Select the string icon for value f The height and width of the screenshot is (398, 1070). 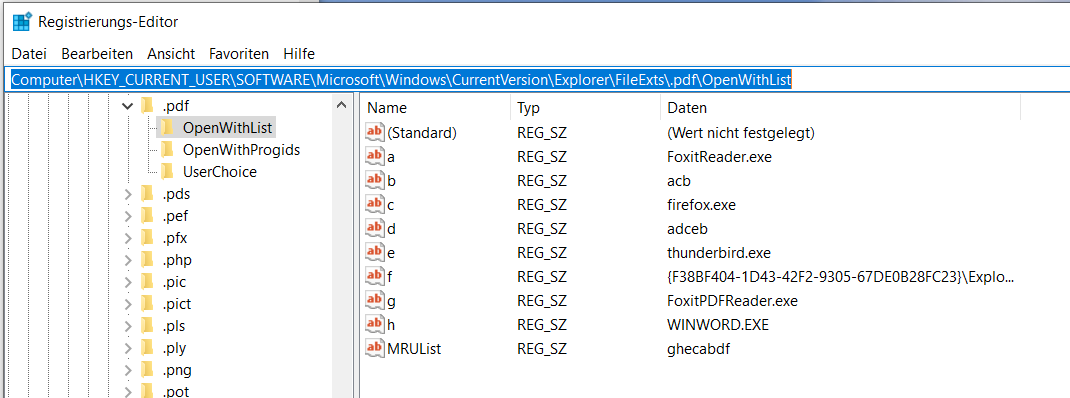click(375, 276)
